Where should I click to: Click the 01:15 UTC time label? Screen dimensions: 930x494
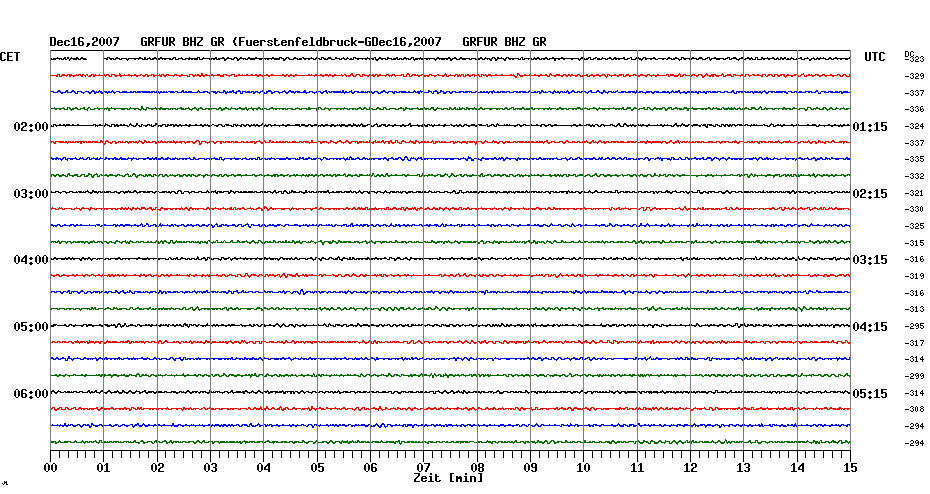point(870,127)
